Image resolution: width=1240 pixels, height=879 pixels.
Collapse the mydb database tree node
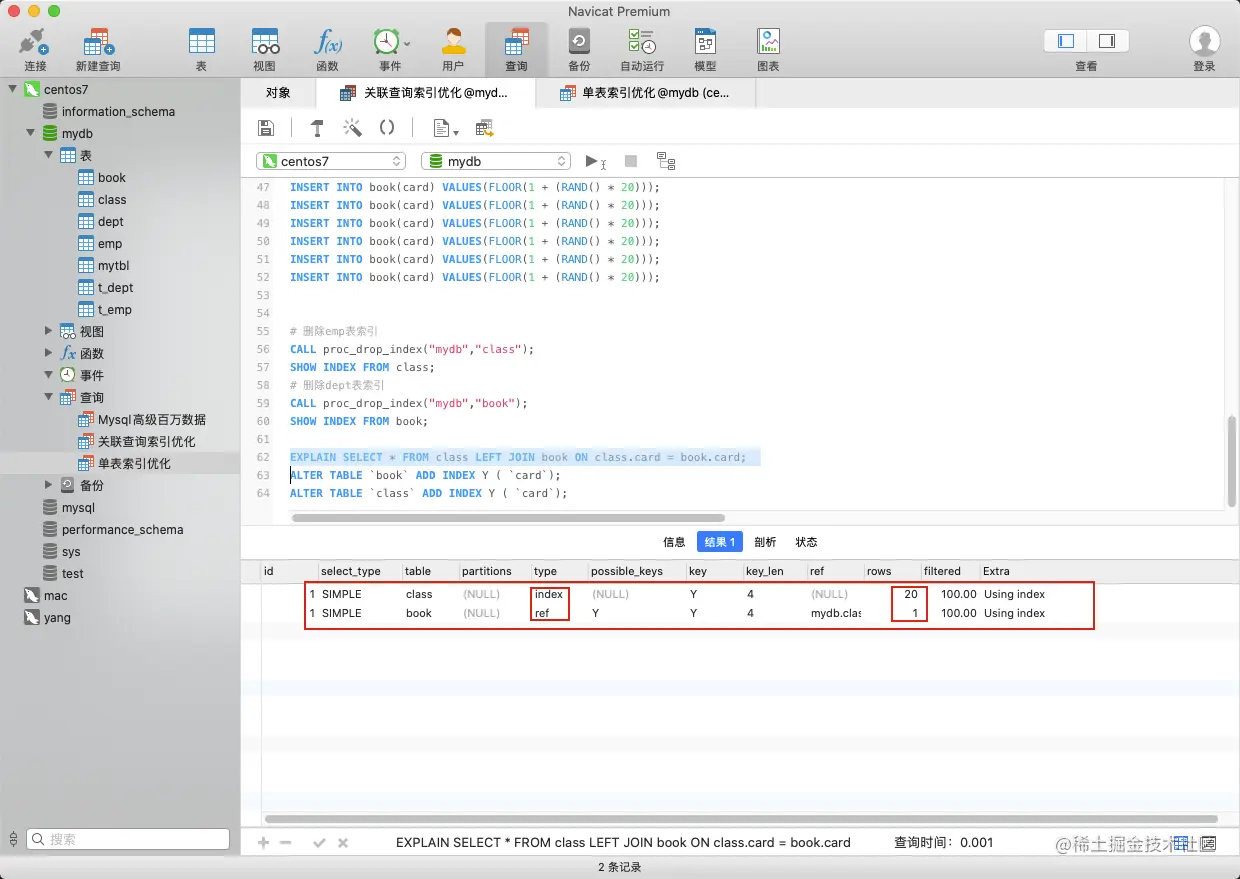click(31, 133)
